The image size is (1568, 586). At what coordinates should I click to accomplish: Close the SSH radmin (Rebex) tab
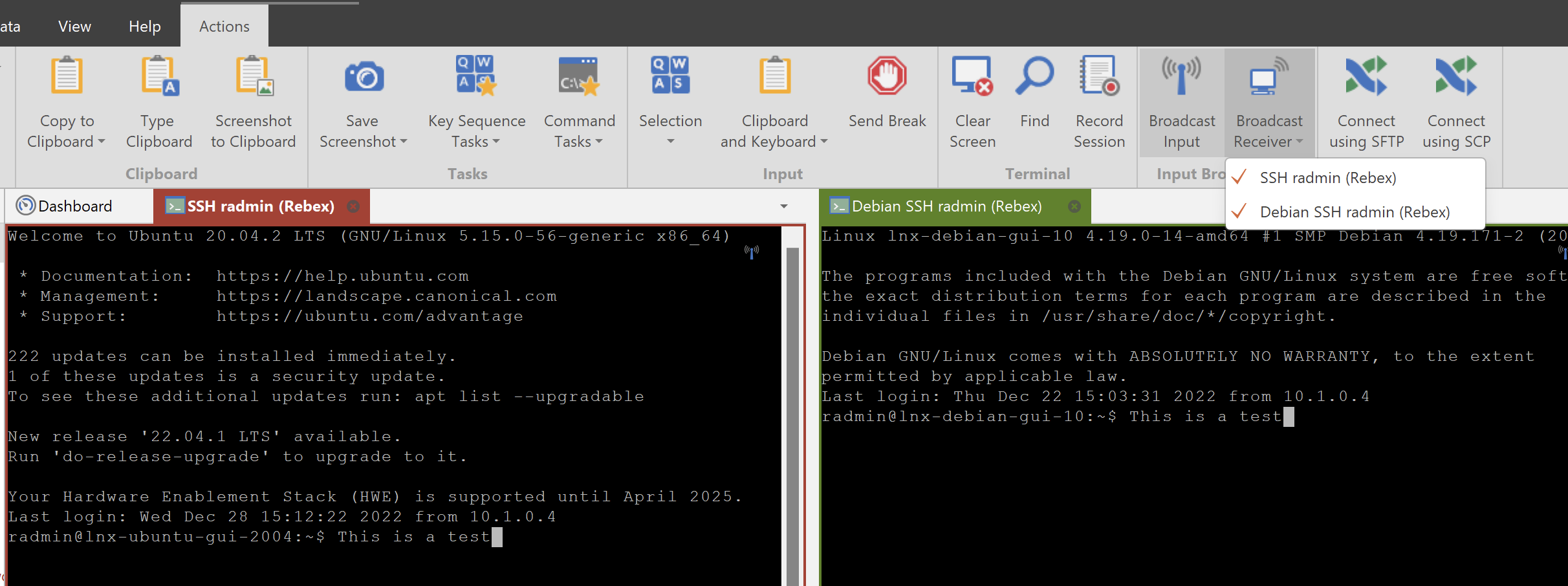[353, 206]
